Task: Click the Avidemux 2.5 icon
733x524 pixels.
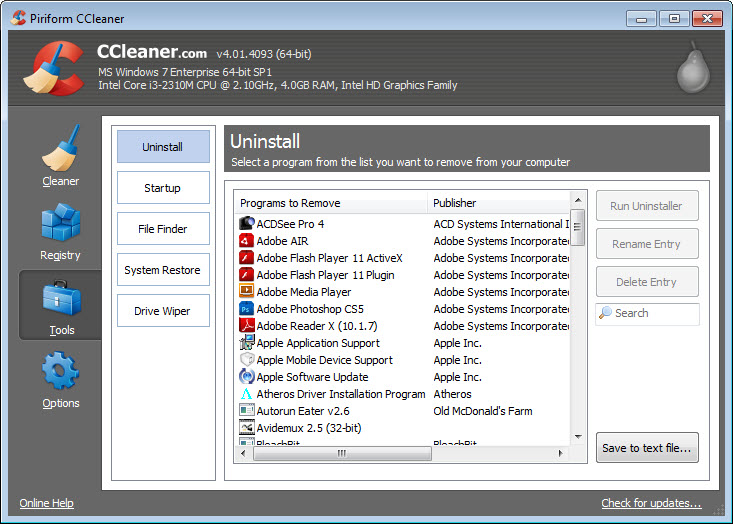Action: point(246,428)
